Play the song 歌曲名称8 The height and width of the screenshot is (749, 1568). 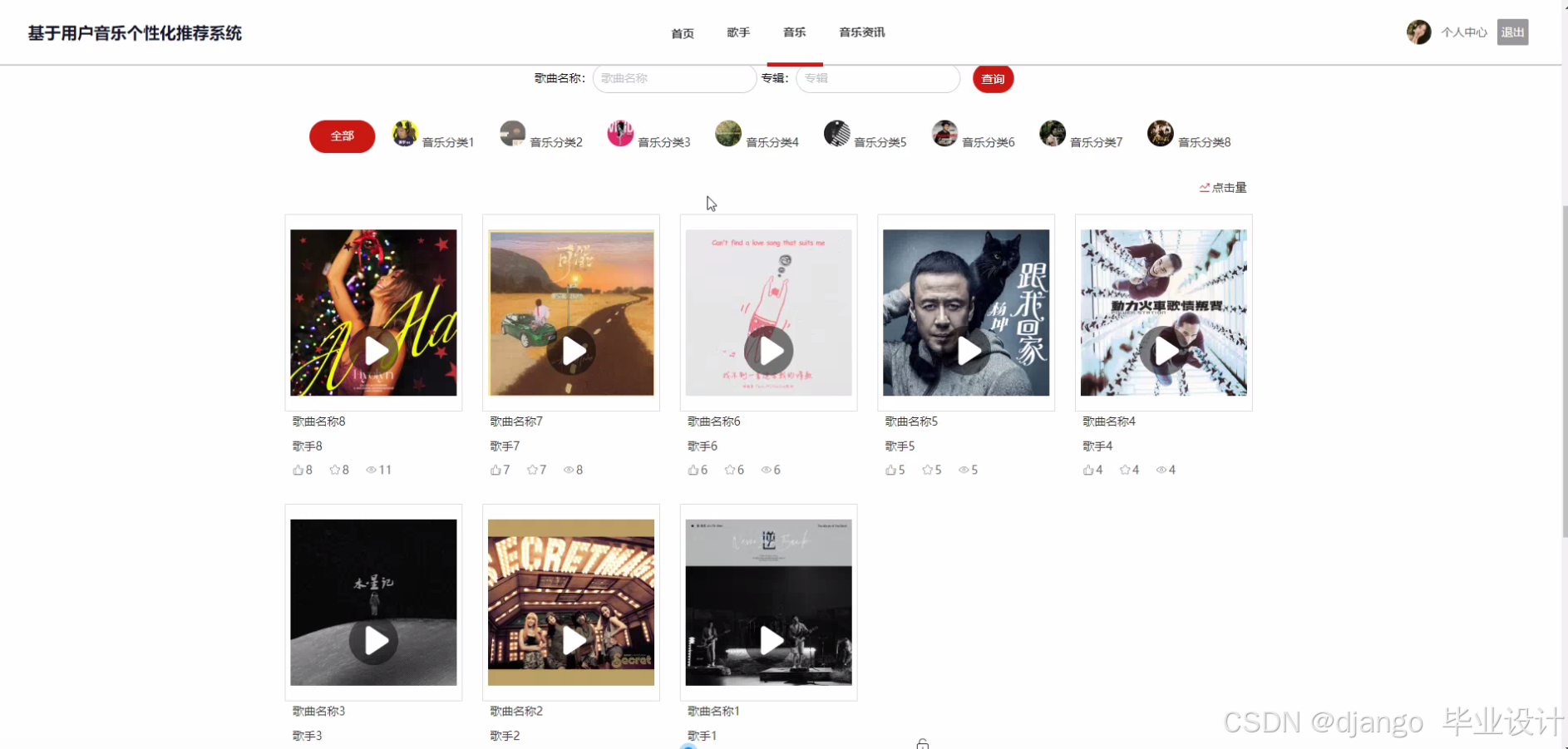[374, 351]
